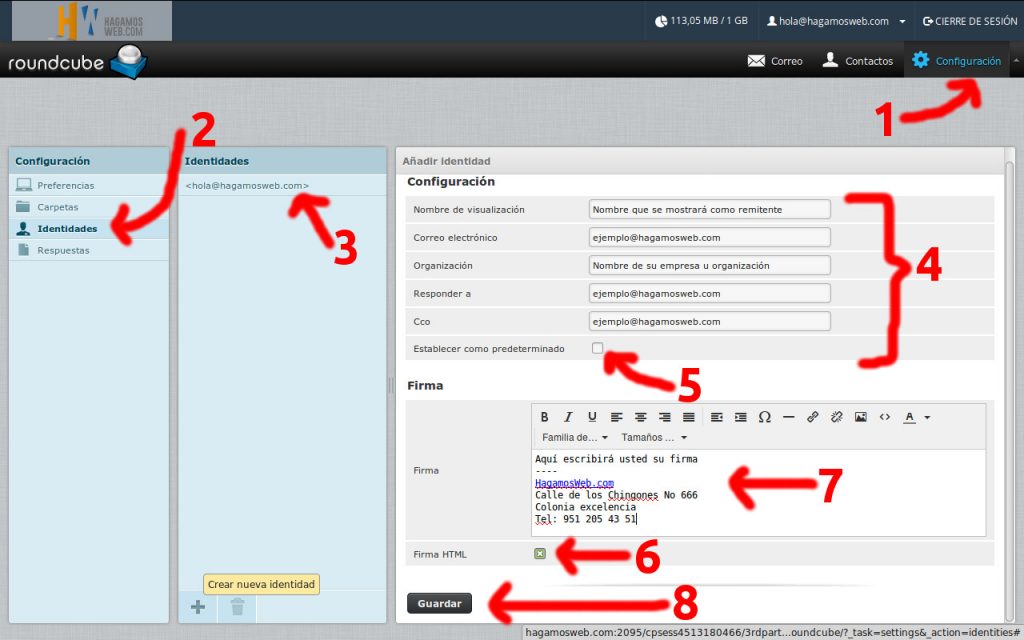Viewport: 1024px width, 640px height.
Task: Click into the Organización input field
Action: click(x=709, y=265)
